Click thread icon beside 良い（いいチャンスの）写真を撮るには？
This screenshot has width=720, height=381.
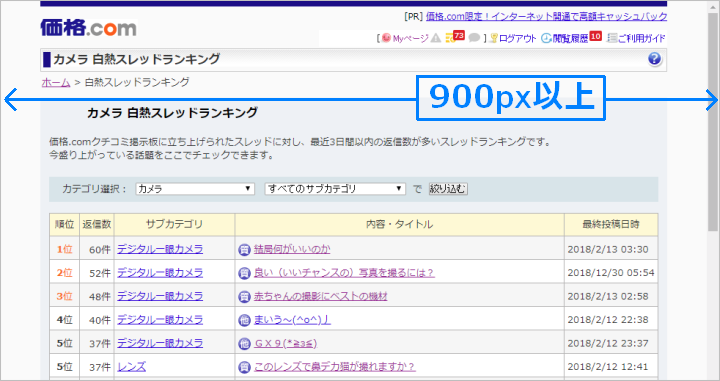tap(244, 273)
